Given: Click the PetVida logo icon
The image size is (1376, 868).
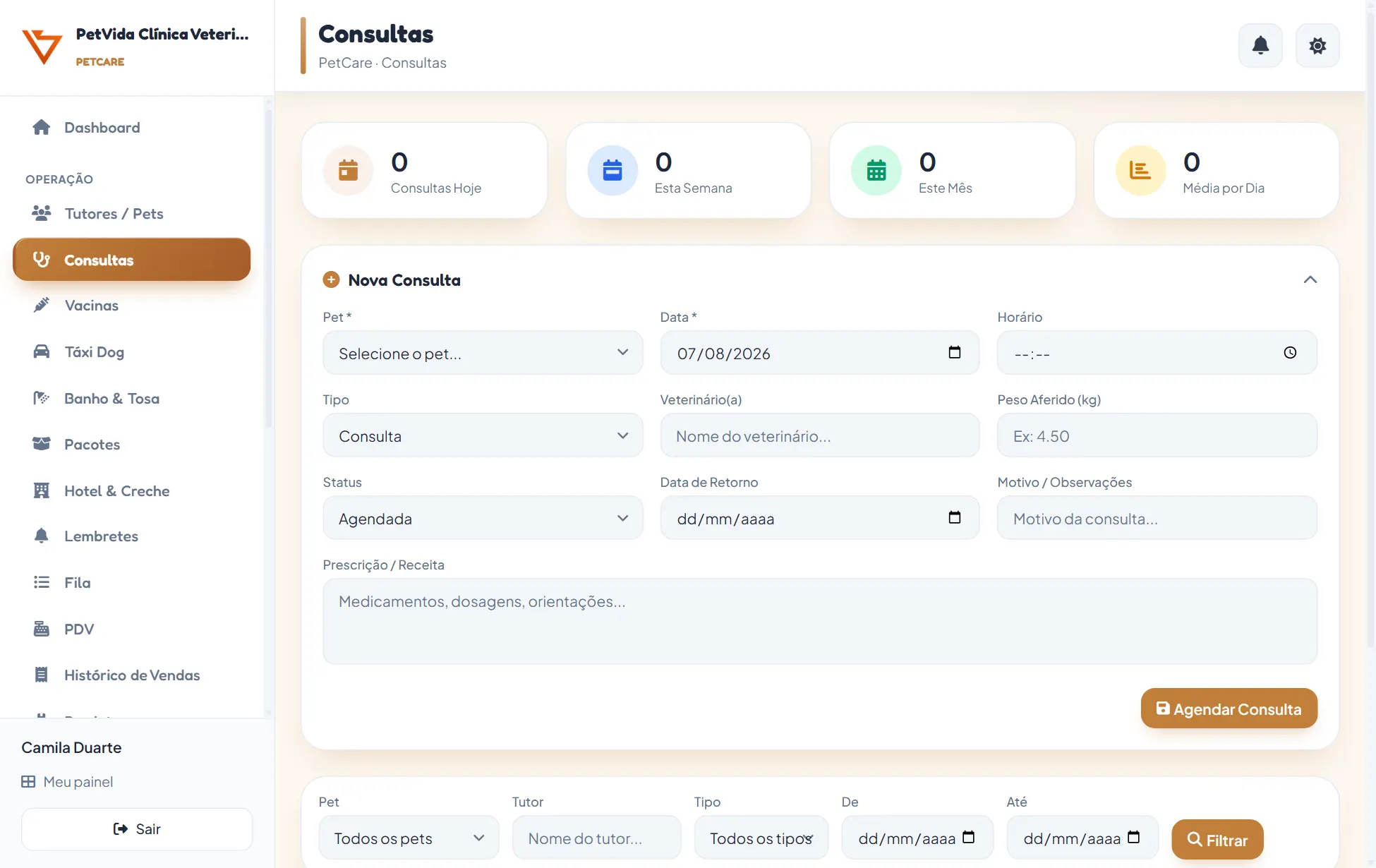Looking at the screenshot, I should coord(42,47).
